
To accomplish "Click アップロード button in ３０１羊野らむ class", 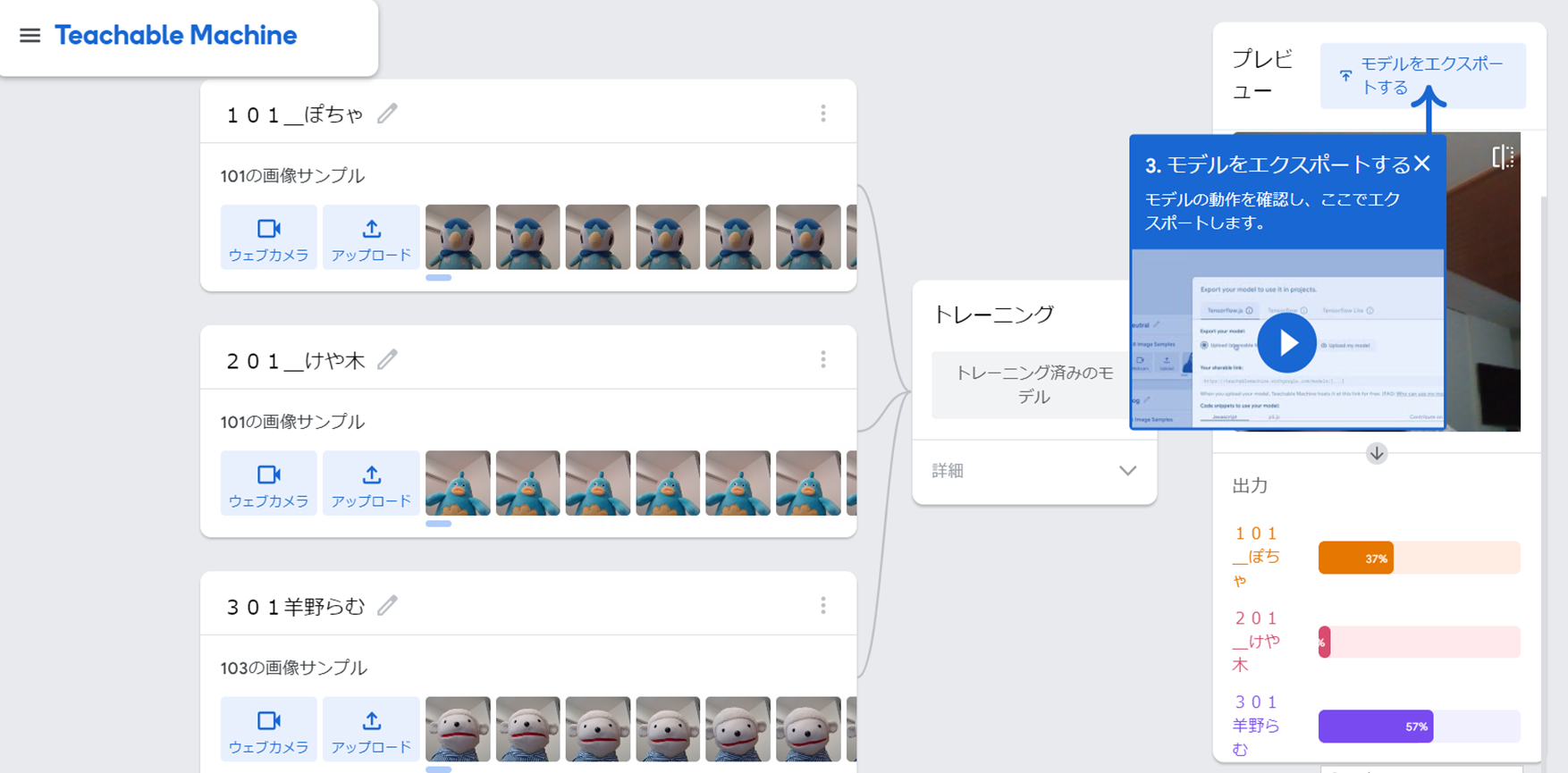I will pos(371,729).
